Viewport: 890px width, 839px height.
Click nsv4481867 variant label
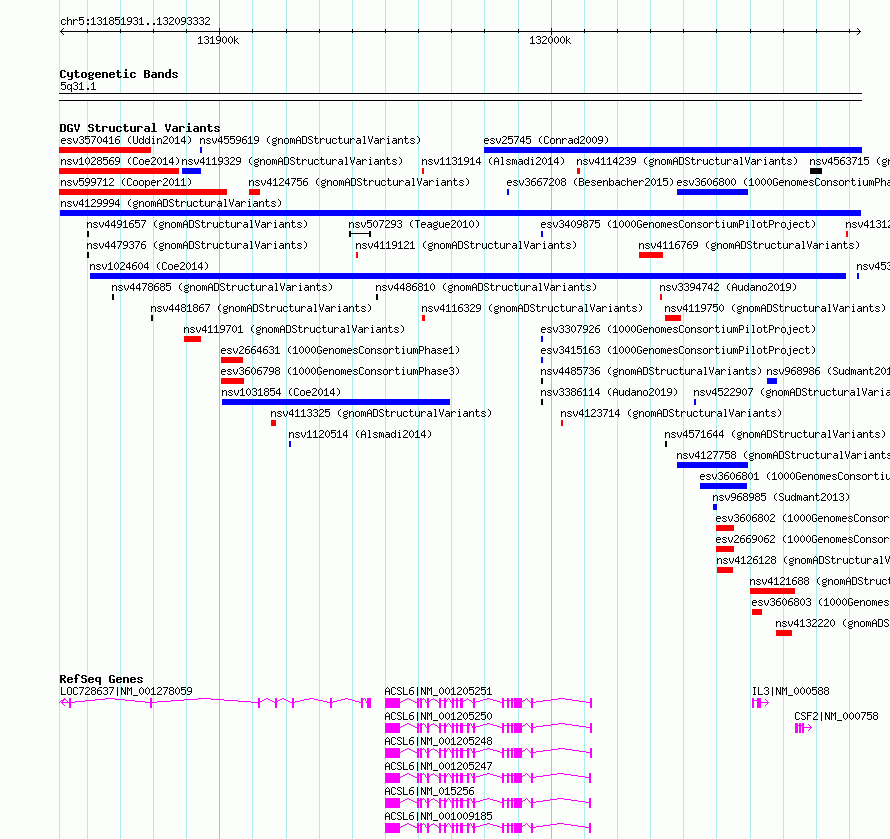point(261,308)
